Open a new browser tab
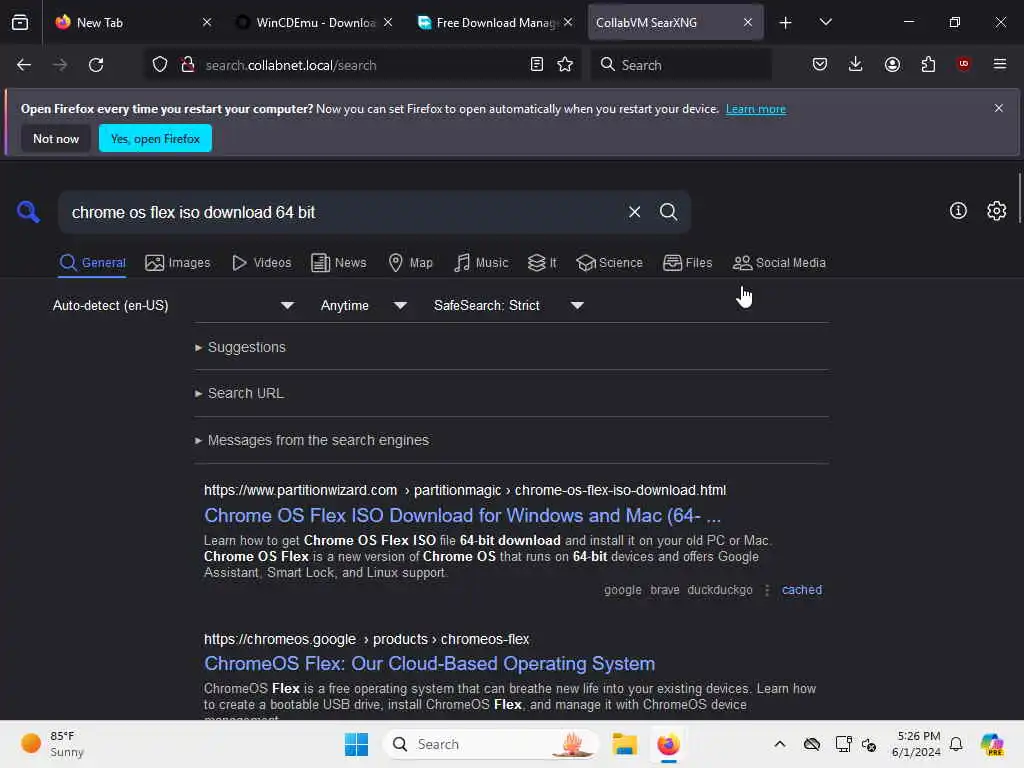This screenshot has width=1024, height=768. 786,23
